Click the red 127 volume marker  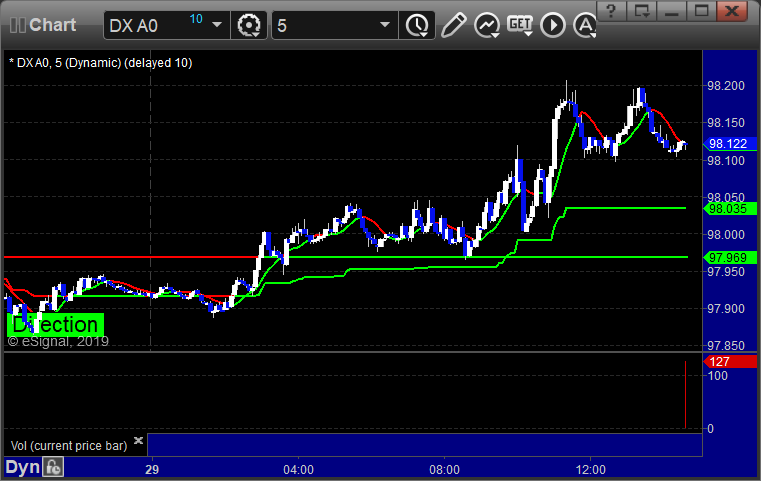pyautogui.click(x=730, y=362)
